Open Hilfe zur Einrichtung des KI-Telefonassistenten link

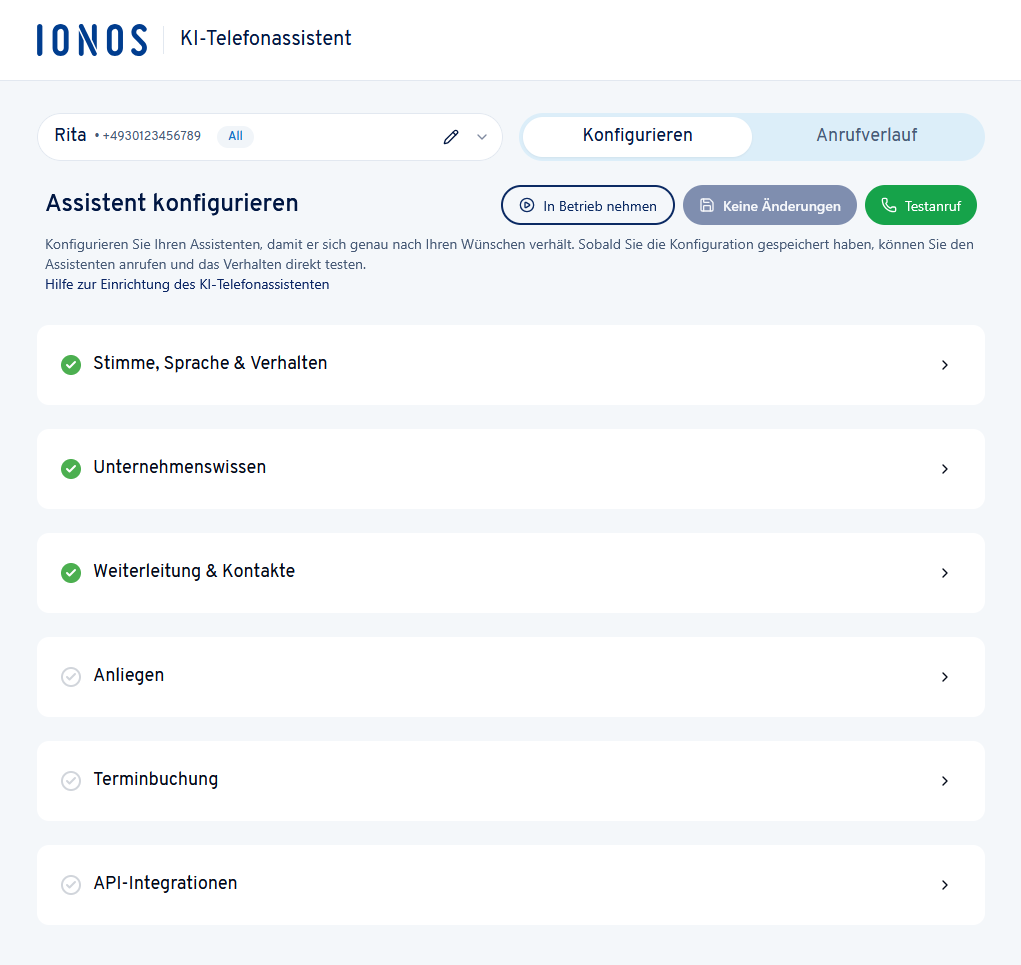coord(187,285)
